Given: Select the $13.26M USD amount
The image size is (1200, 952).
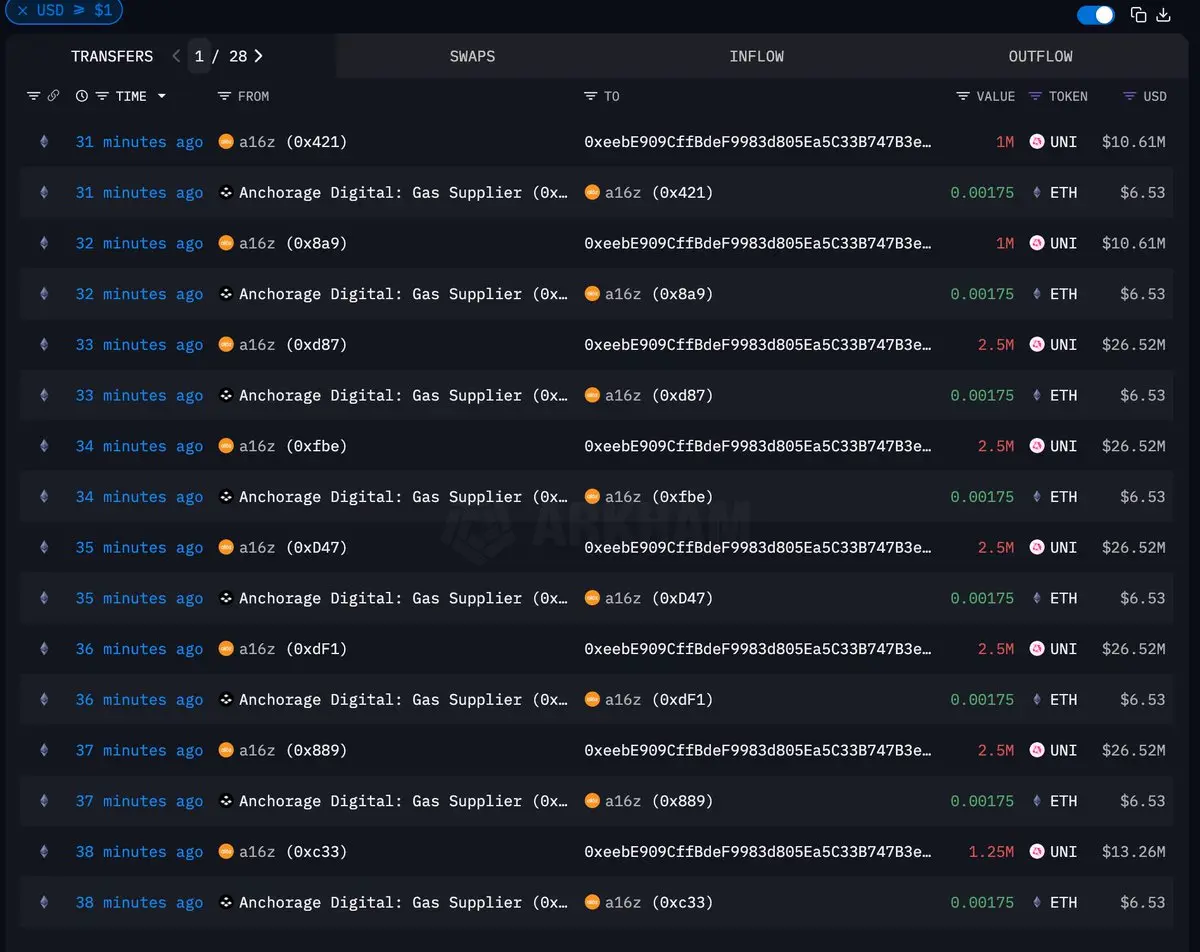Looking at the screenshot, I should [1134, 852].
